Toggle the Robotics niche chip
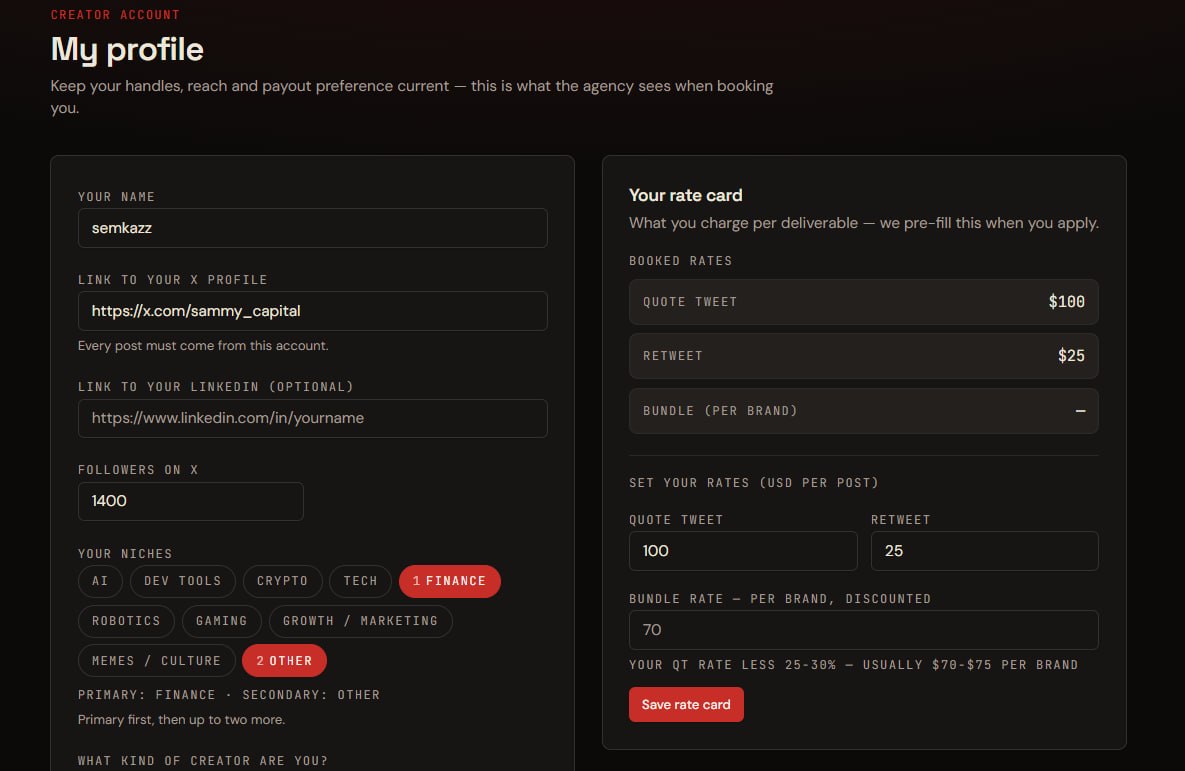 126,621
